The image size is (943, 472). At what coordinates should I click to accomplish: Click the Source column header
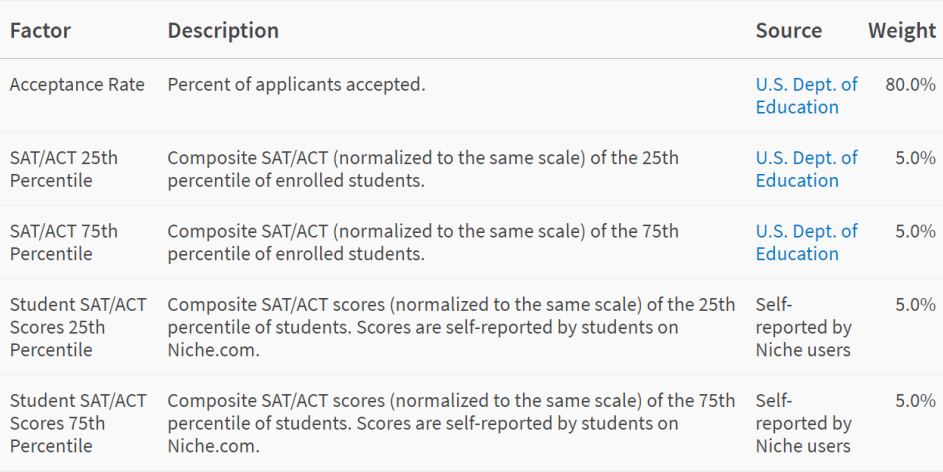point(788,31)
